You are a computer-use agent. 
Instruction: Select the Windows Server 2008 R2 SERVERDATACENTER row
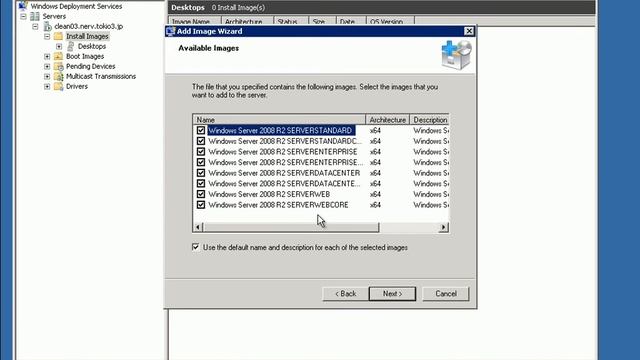284,173
